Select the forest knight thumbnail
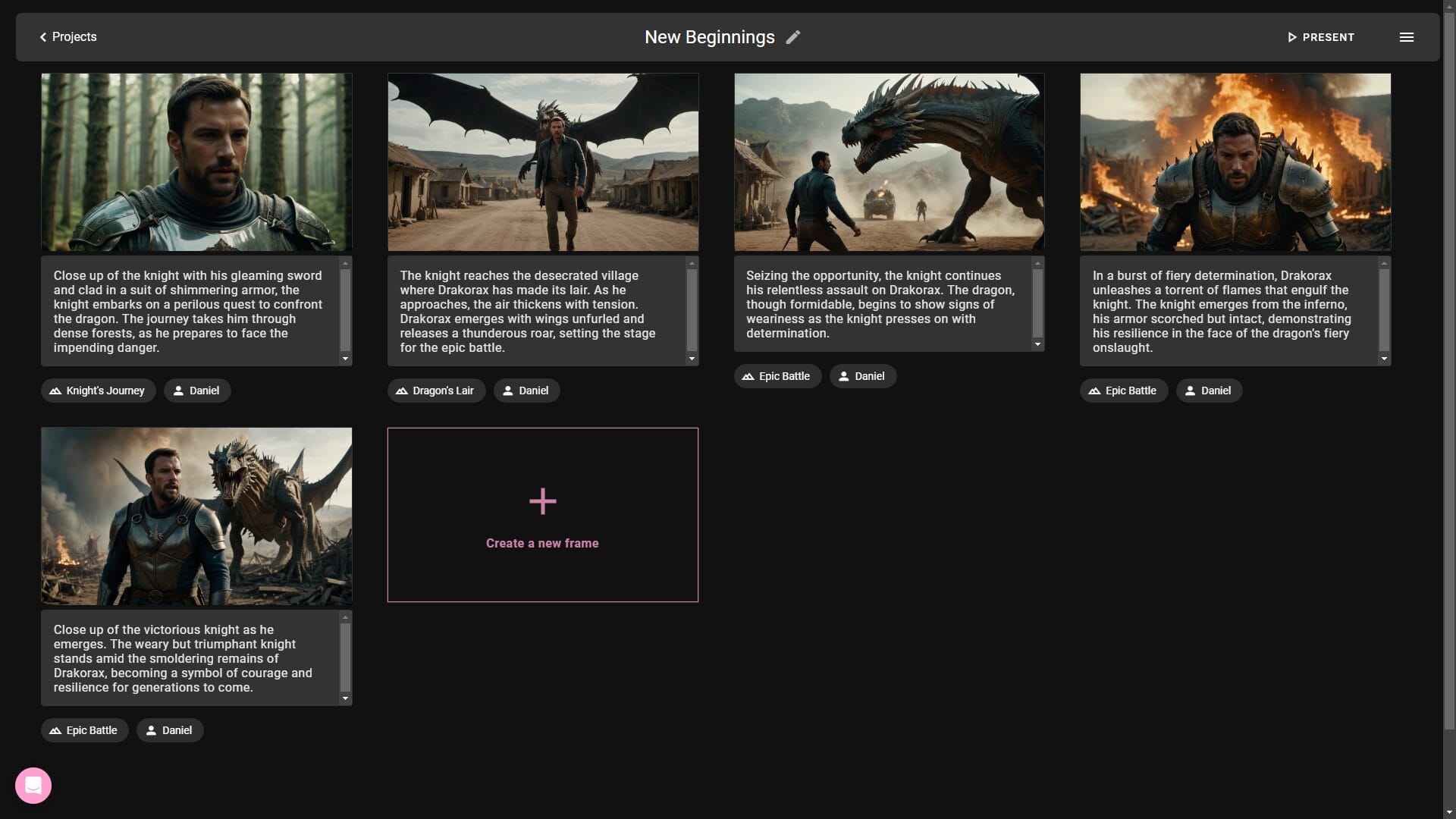This screenshot has width=1456, height=819. (196, 162)
